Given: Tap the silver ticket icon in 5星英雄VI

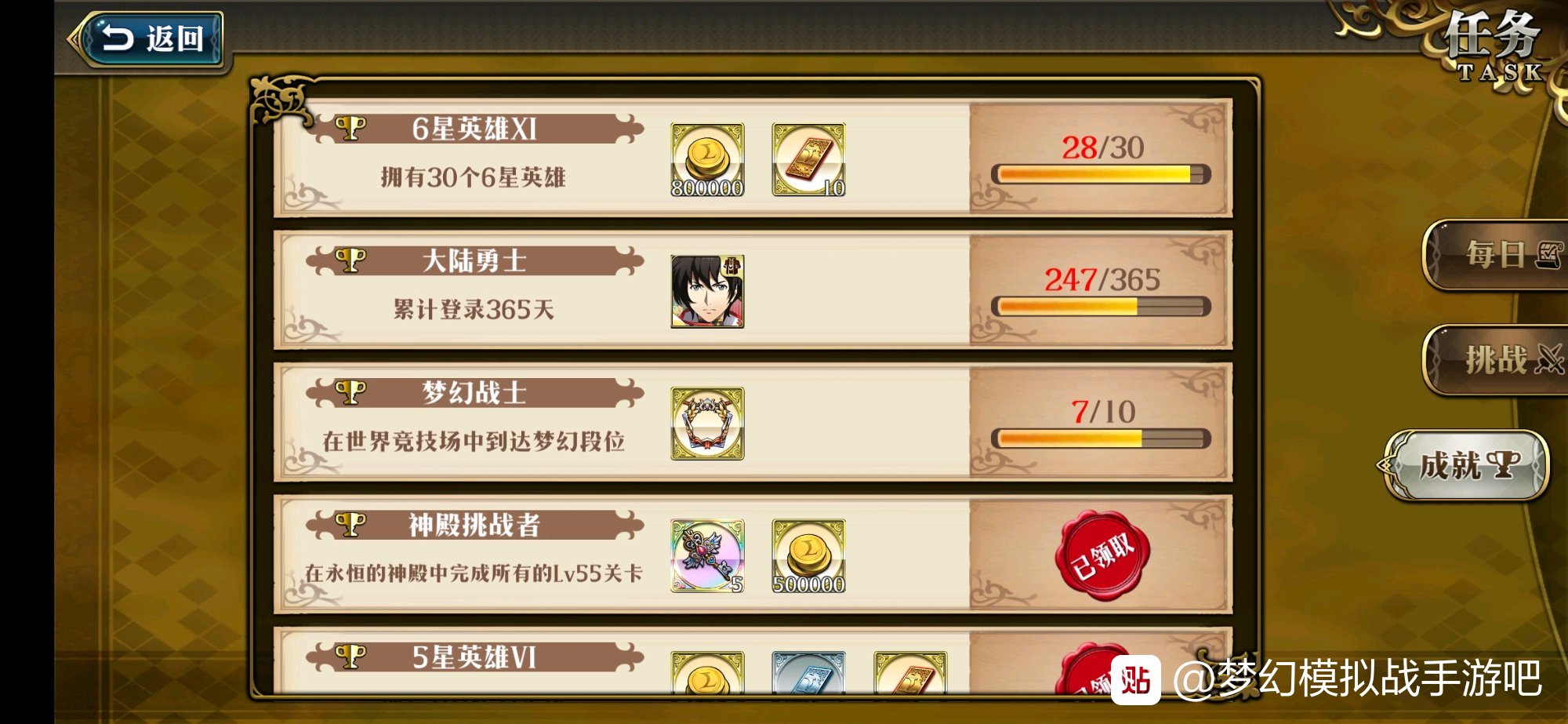Looking at the screenshot, I should tap(808, 673).
